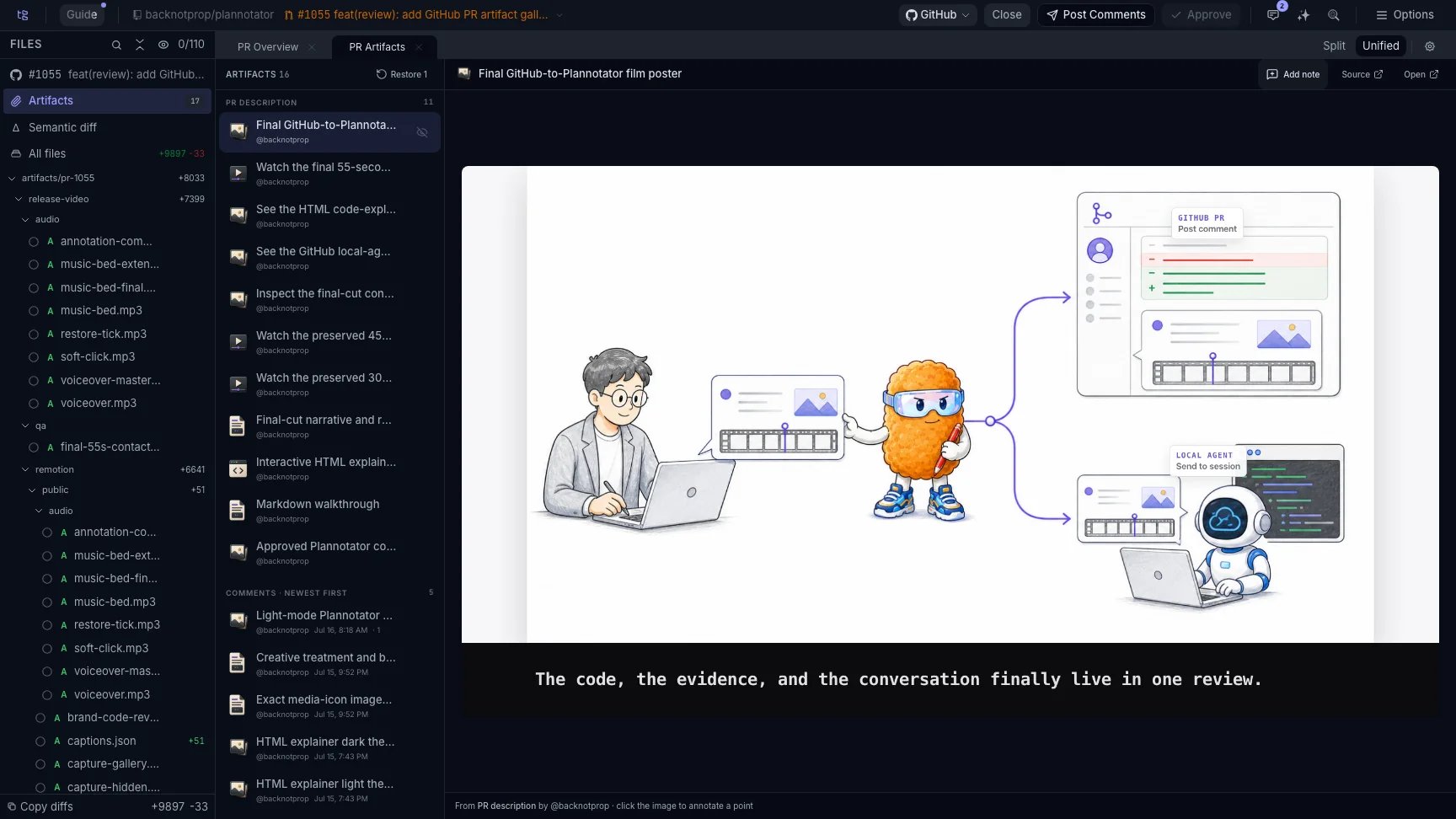
Task: Search files with the FILES magnifier
Action: pos(117,45)
